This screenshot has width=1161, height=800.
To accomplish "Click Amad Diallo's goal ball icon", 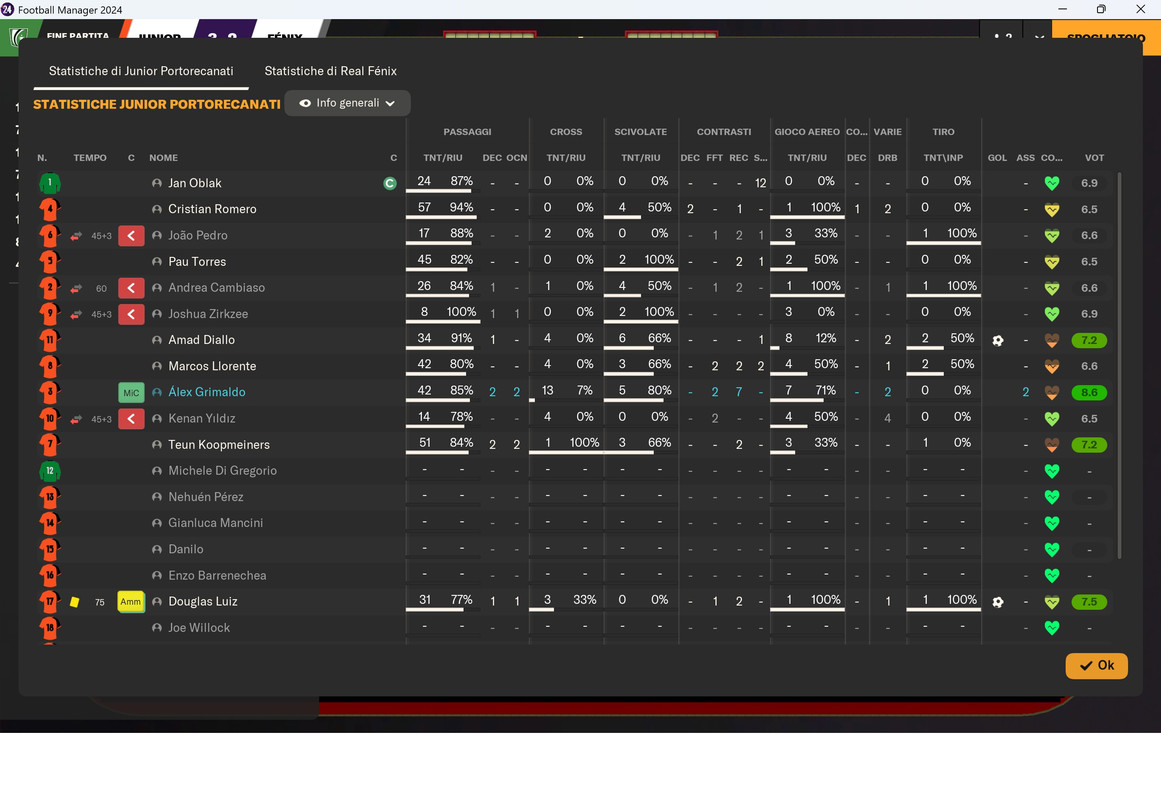I will pyautogui.click(x=998, y=341).
